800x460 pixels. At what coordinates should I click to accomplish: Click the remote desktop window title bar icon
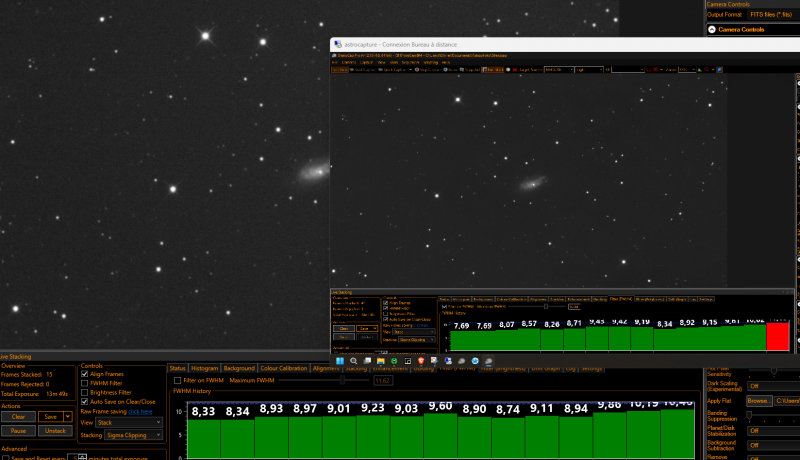click(338, 44)
